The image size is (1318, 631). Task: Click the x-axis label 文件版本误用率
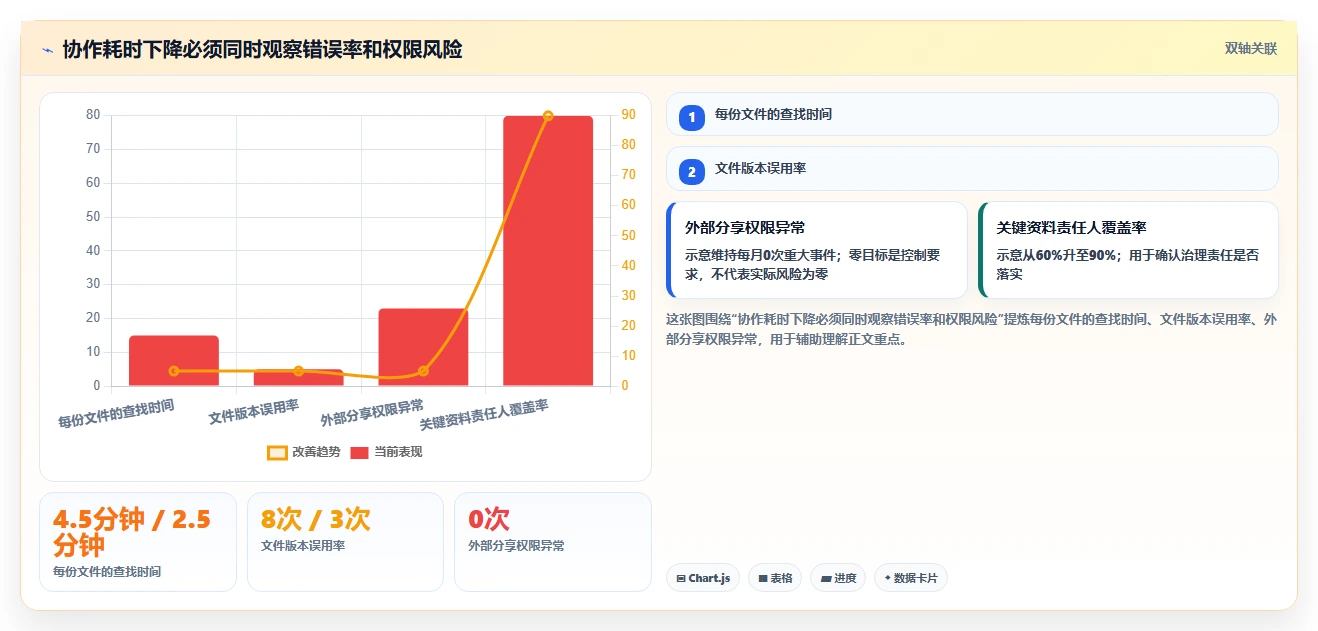254,411
